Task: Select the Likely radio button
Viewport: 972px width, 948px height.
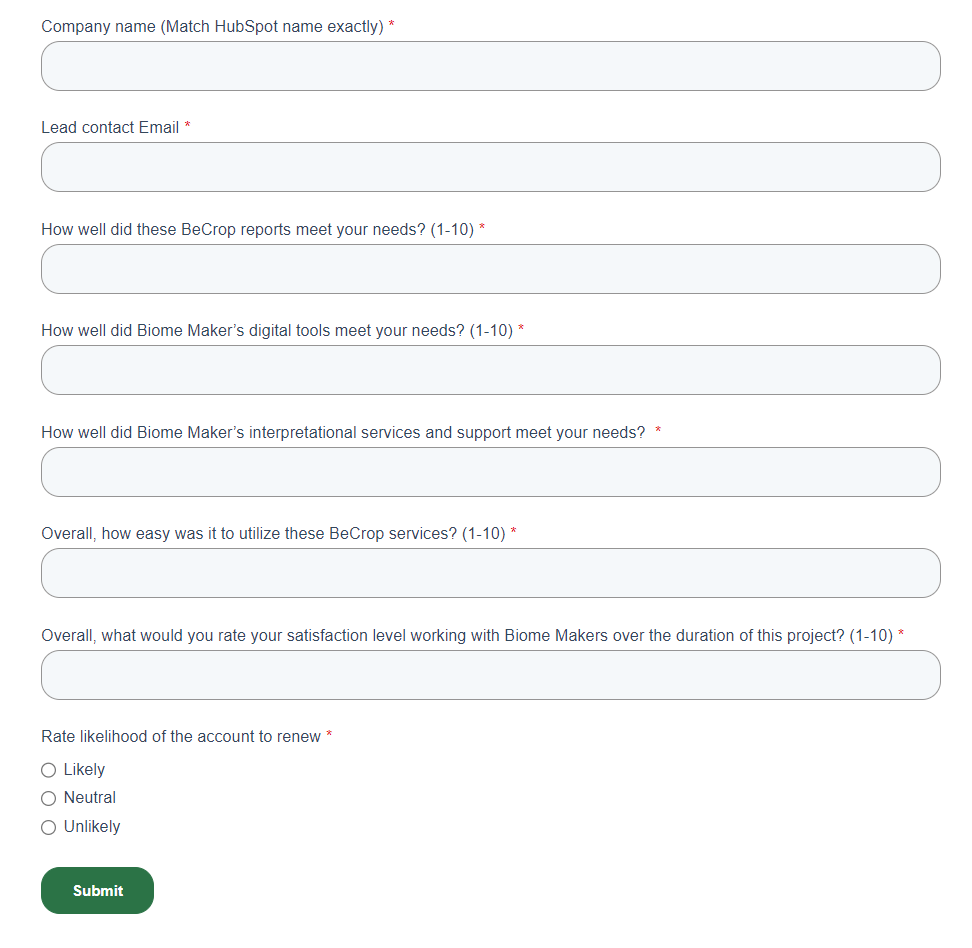Action: 48,770
